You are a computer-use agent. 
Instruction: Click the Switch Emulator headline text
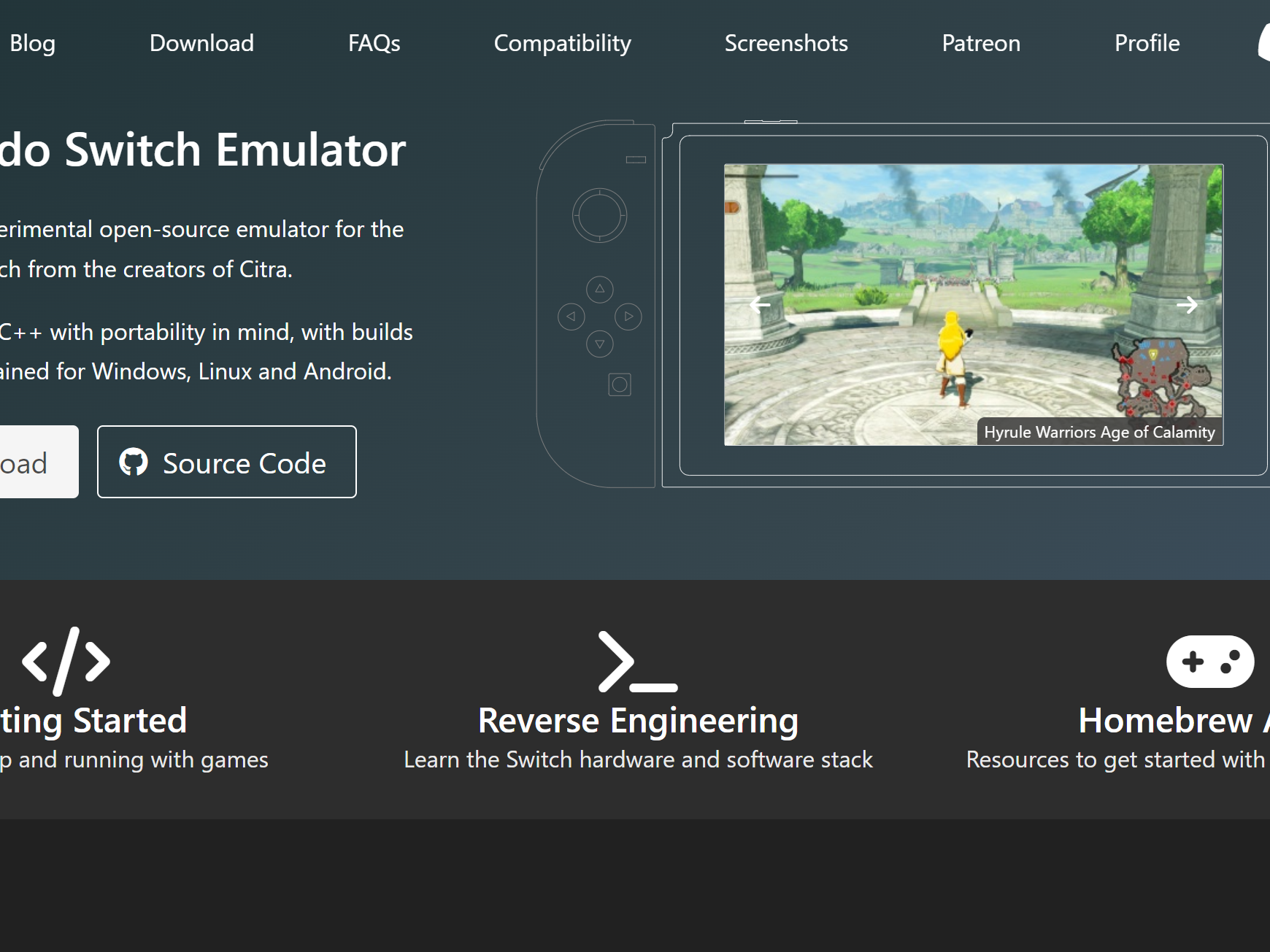coord(203,150)
